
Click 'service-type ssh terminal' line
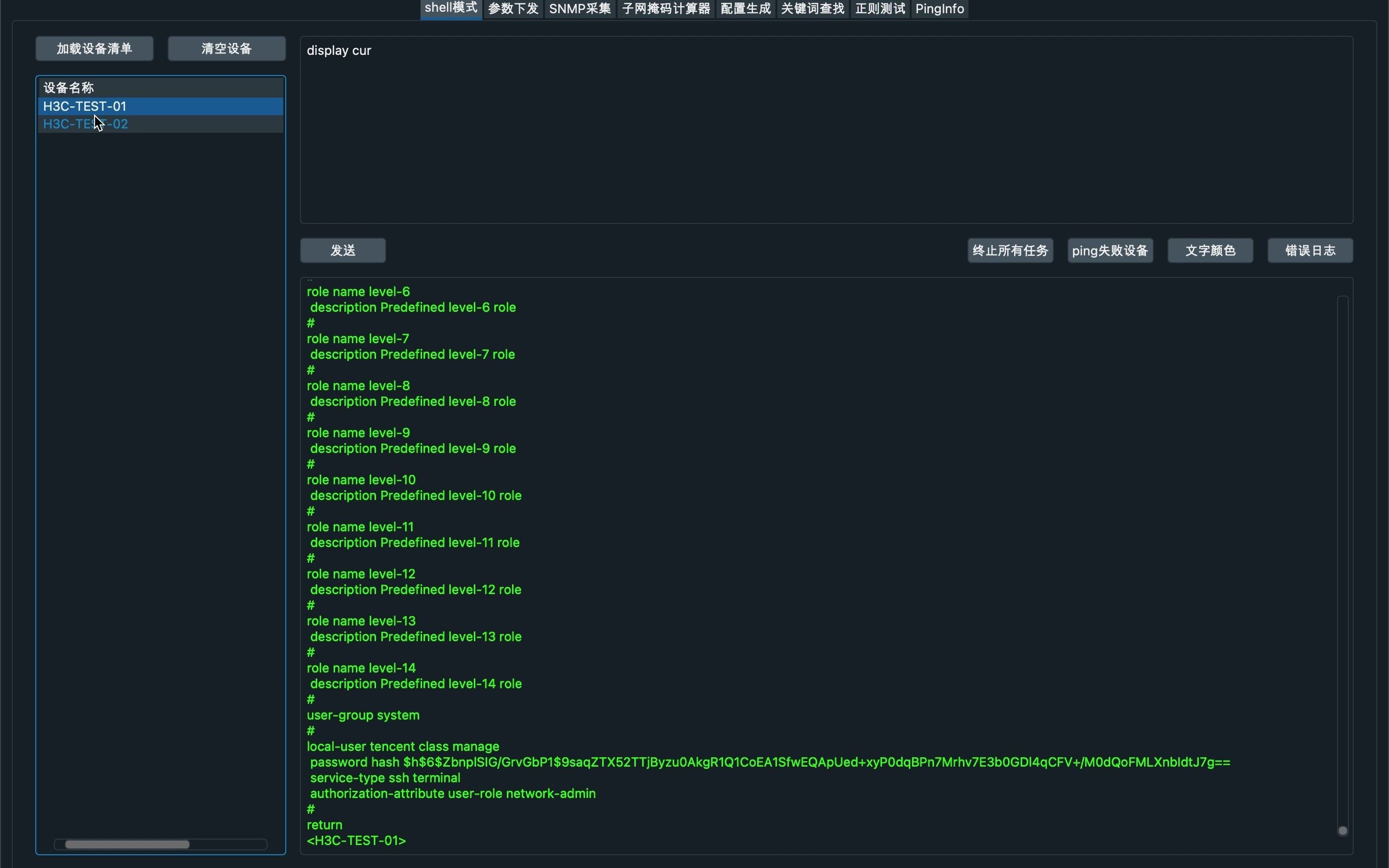coord(385,778)
